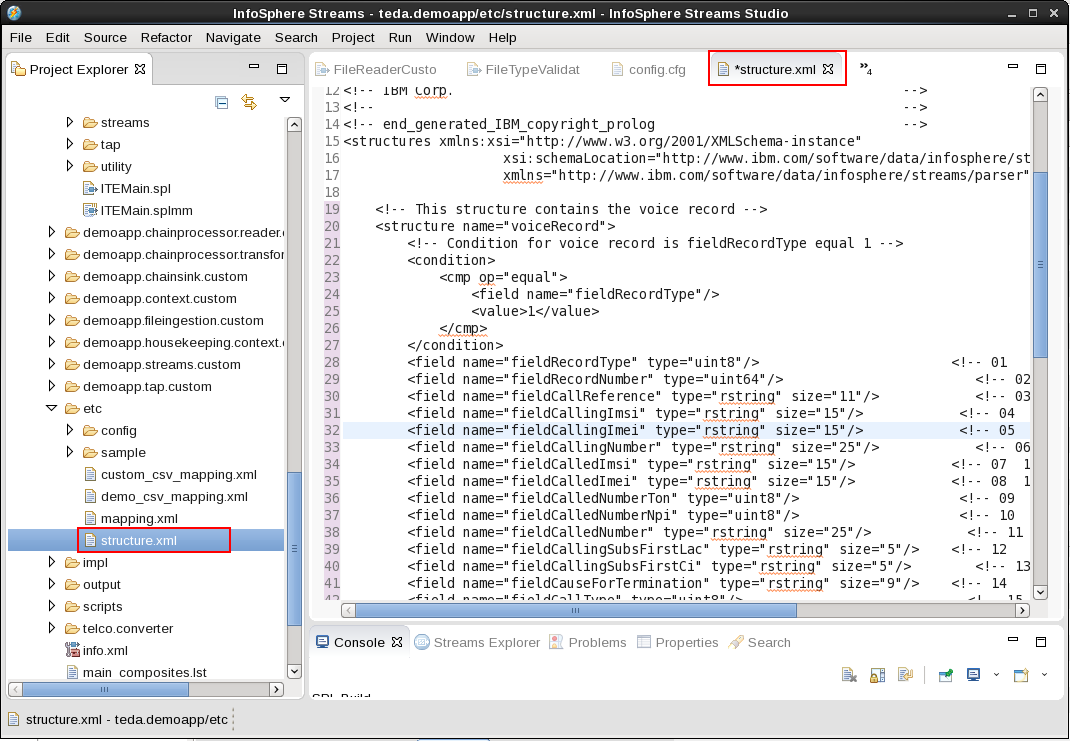Expand the config folder under etc
This screenshot has width=1070, height=741.
click(70, 430)
